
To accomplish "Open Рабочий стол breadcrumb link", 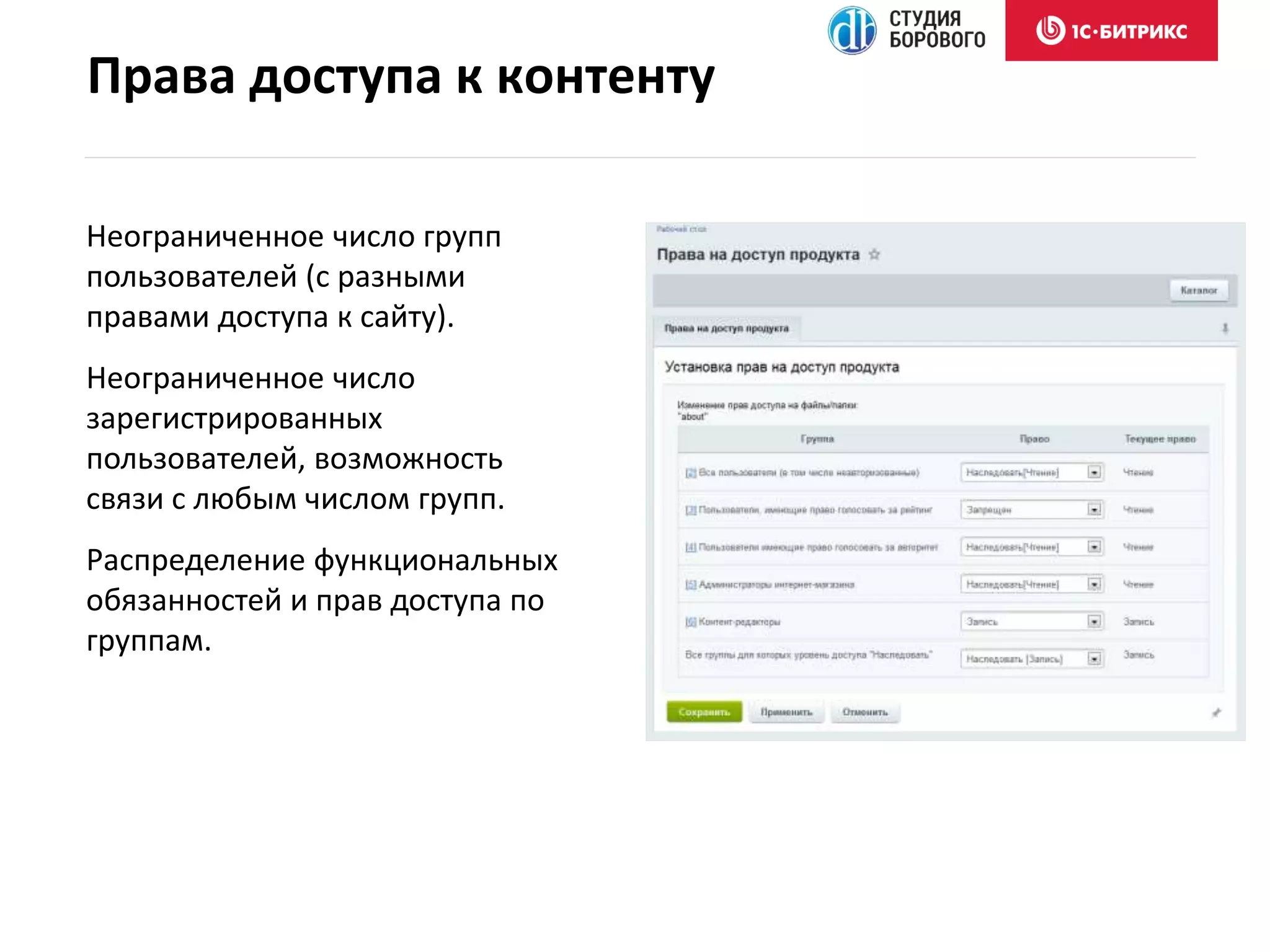I will tap(682, 229).
